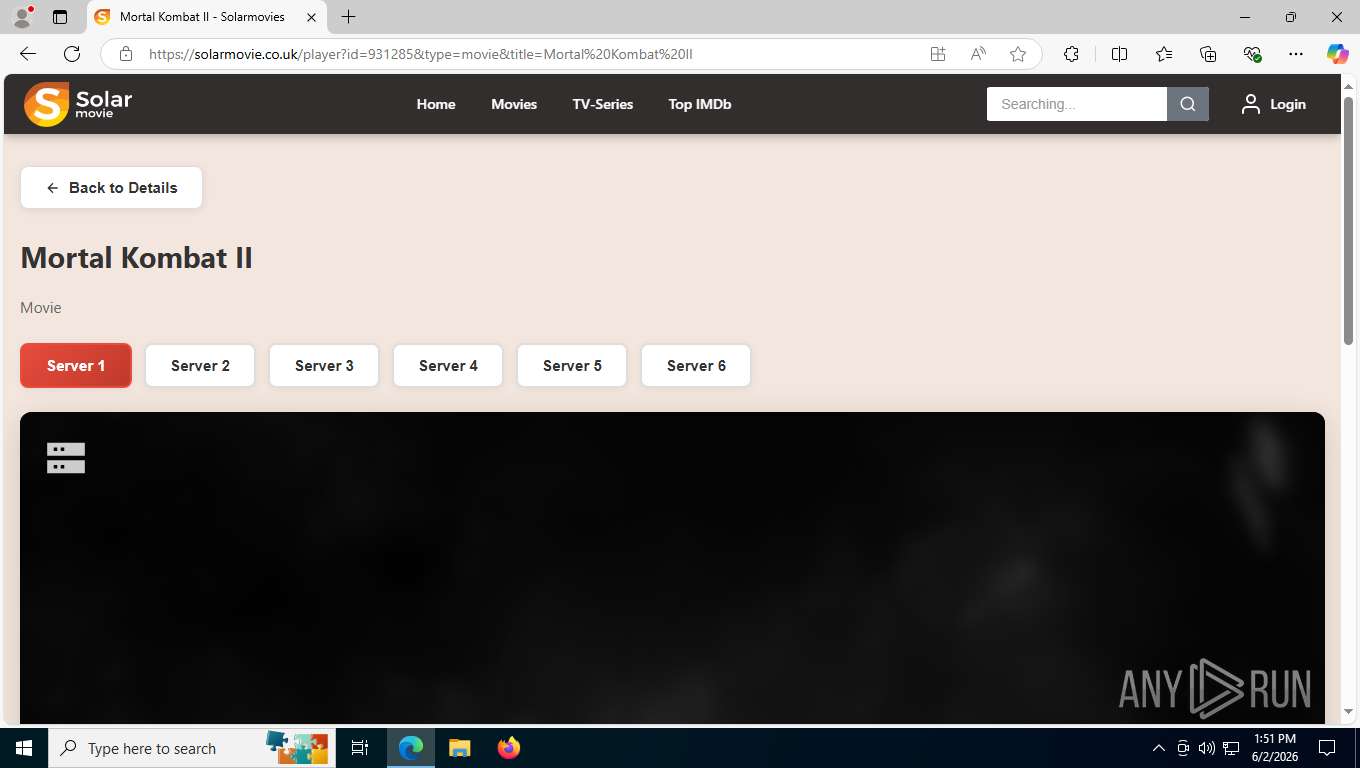Open the volume control in system tray
Screen dimensions: 1360x768
(x=1206, y=748)
